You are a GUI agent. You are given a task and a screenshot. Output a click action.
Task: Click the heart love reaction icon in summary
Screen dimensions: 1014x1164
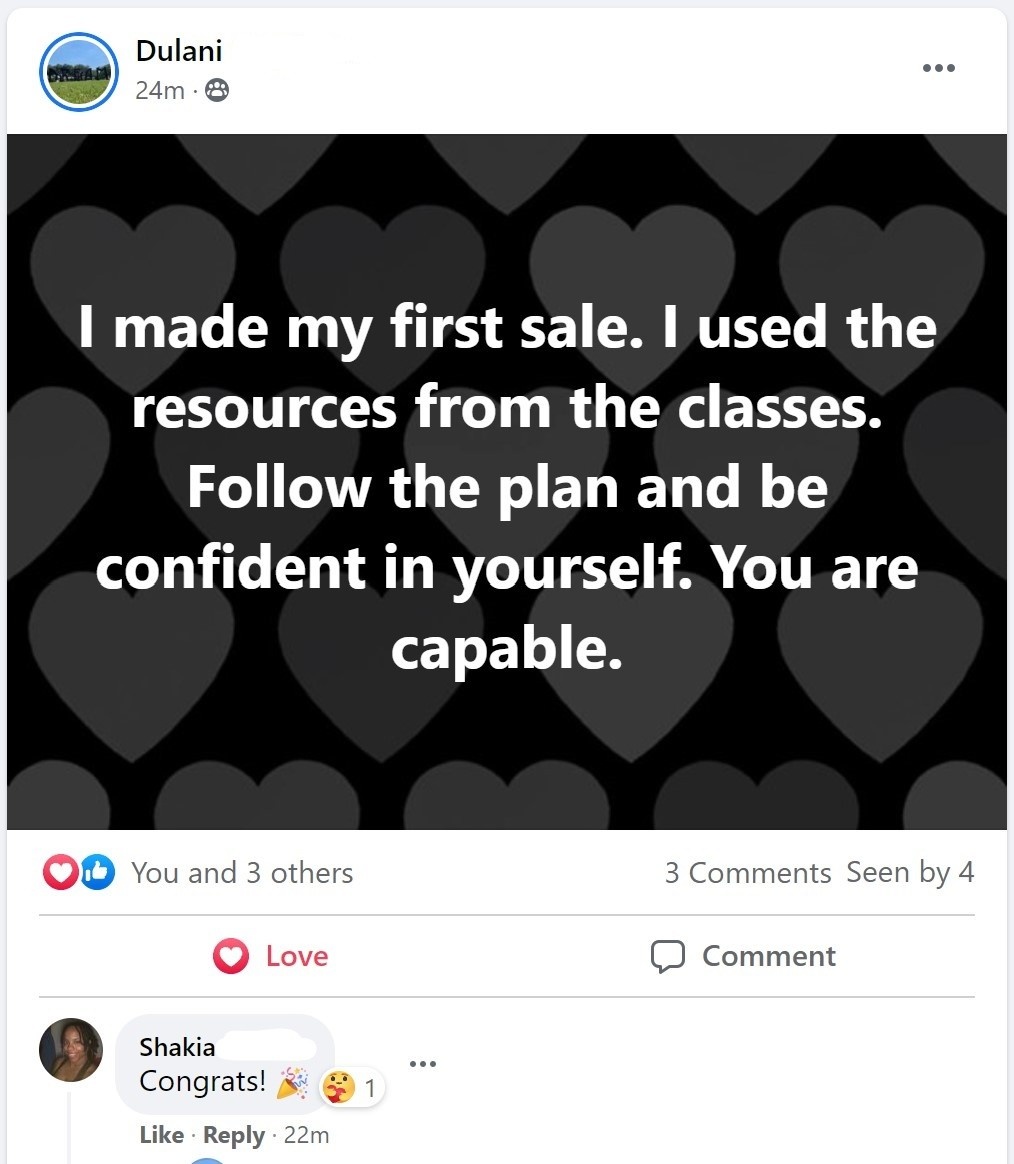[x=59, y=873]
